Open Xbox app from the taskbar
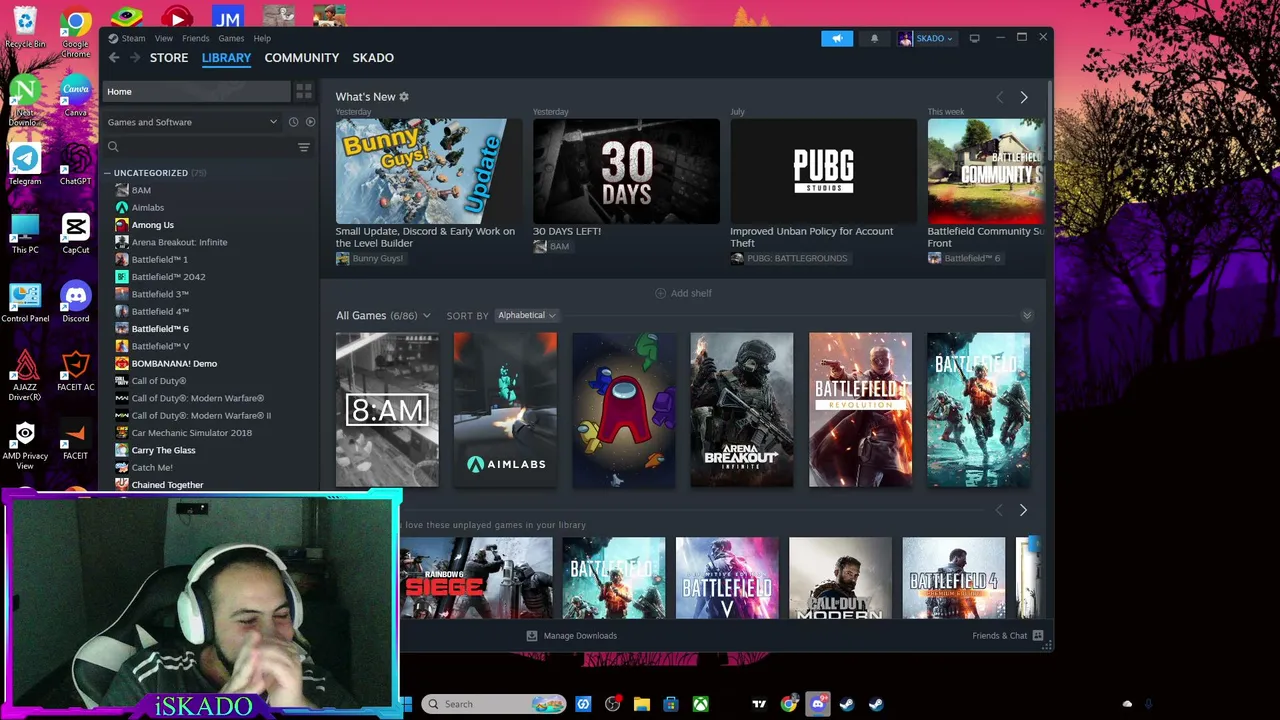This screenshot has width=1280, height=720. coord(700,704)
